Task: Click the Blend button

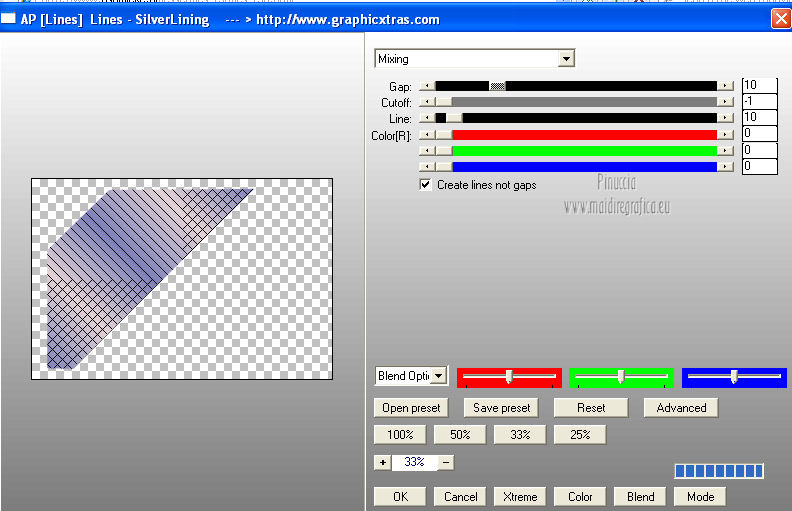Action: (640, 497)
